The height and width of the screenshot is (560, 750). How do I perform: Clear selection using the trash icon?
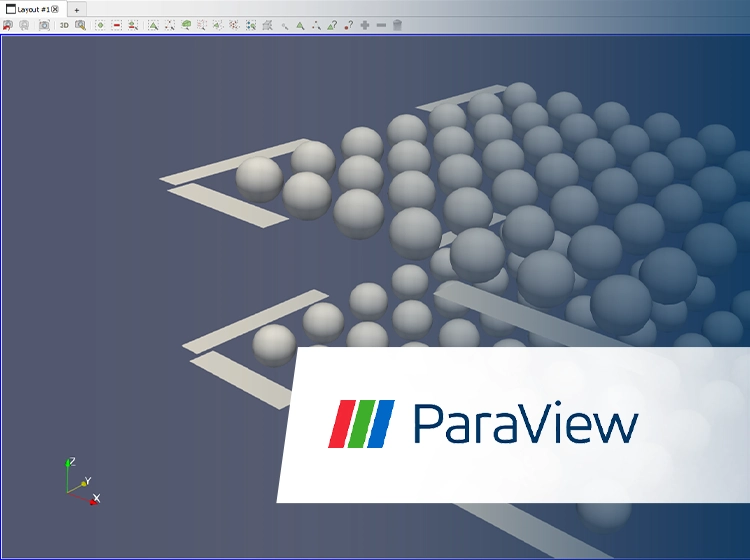click(x=397, y=25)
